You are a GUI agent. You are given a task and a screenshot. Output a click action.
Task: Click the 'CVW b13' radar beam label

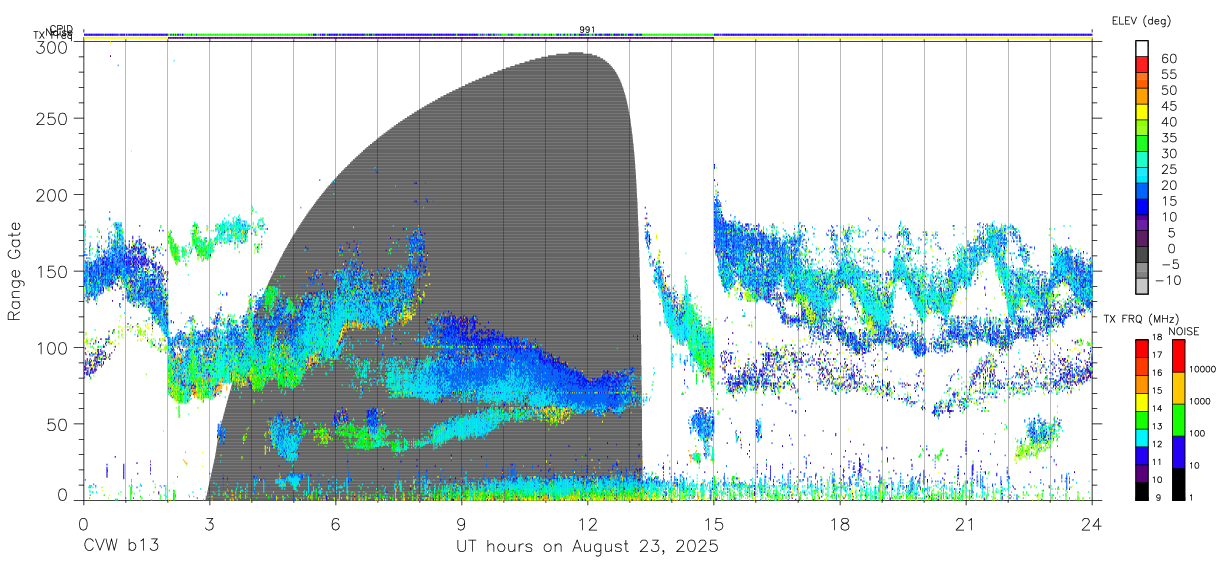(120, 547)
